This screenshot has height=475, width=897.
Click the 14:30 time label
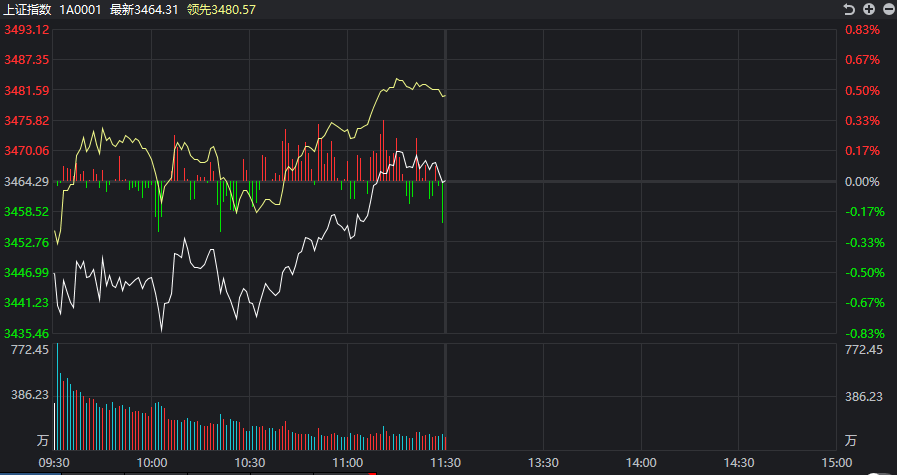click(739, 462)
